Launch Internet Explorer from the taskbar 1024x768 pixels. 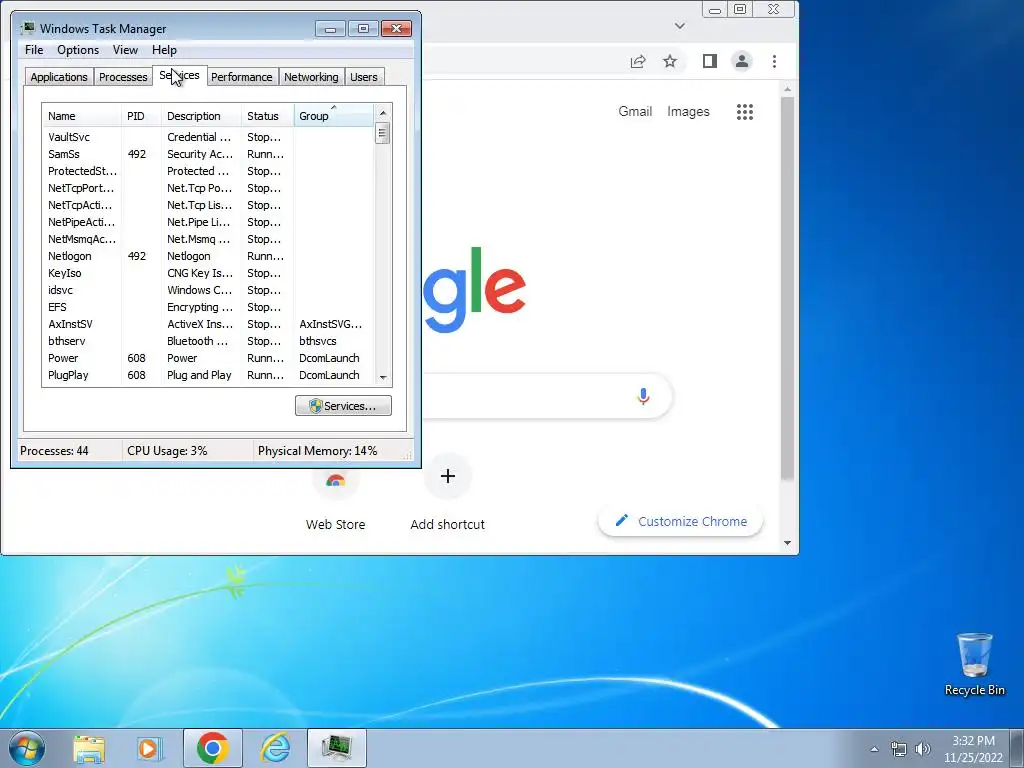click(275, 748)
